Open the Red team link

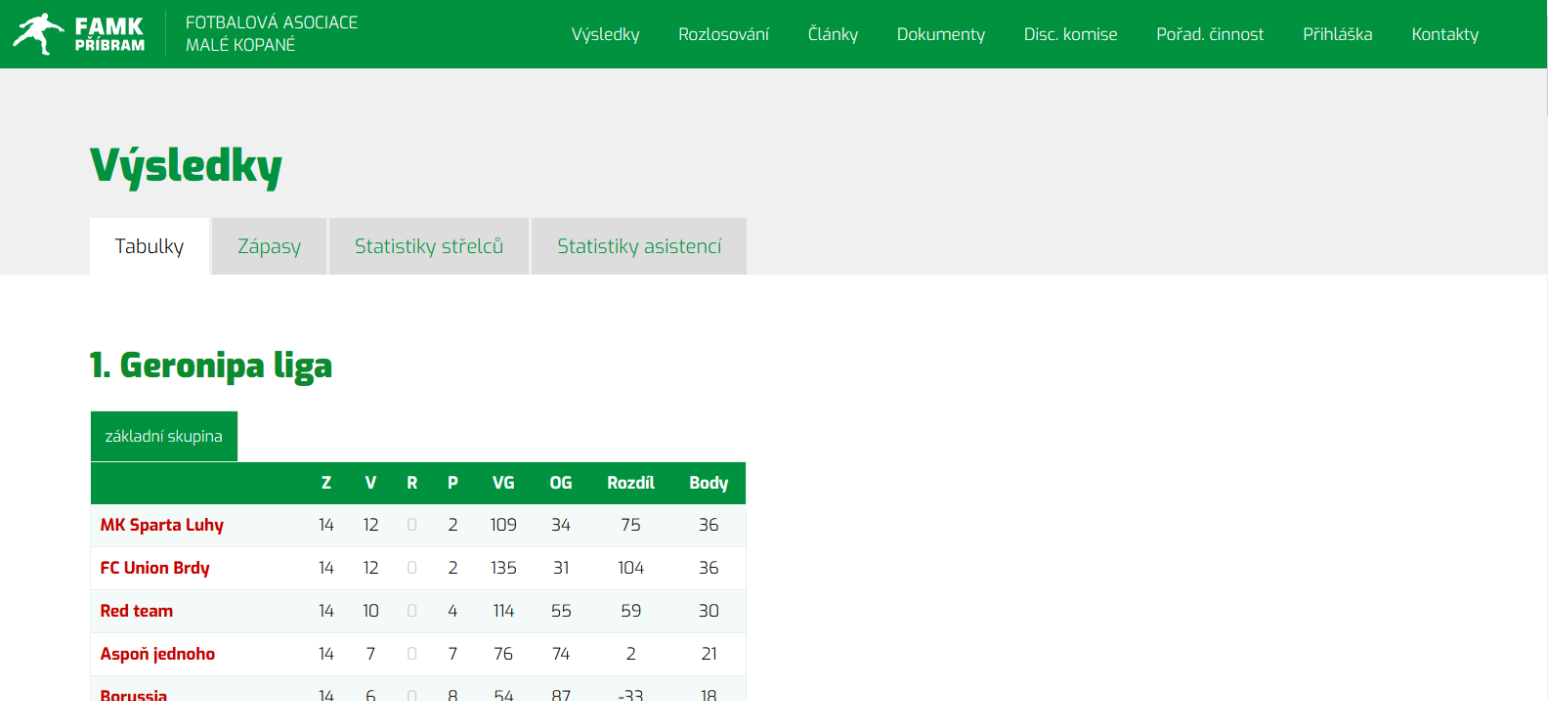click(136, 611)
